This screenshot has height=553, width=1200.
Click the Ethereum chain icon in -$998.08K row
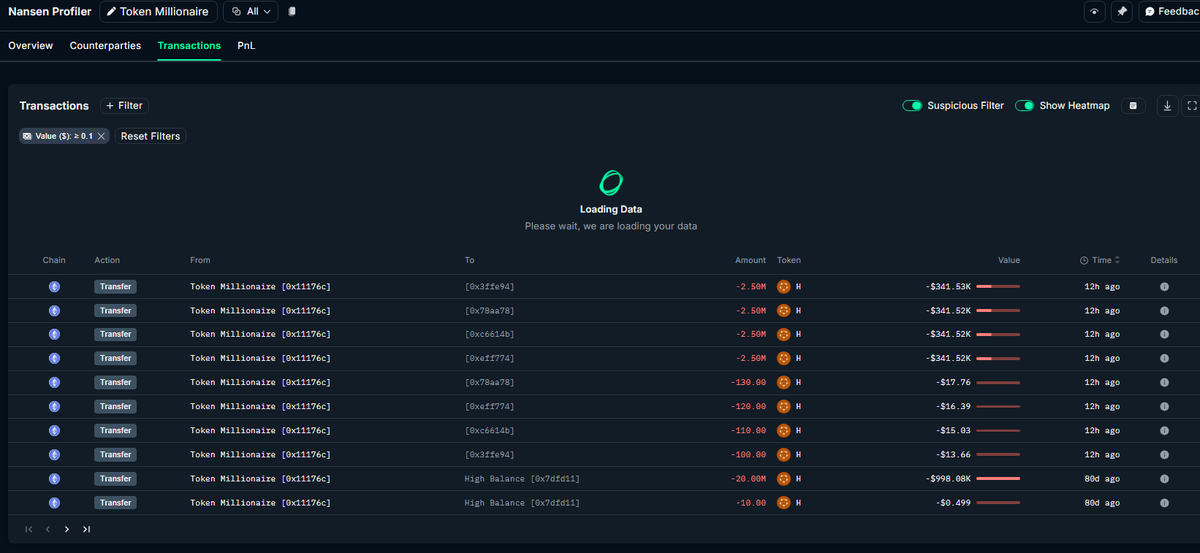coord(54,479)
